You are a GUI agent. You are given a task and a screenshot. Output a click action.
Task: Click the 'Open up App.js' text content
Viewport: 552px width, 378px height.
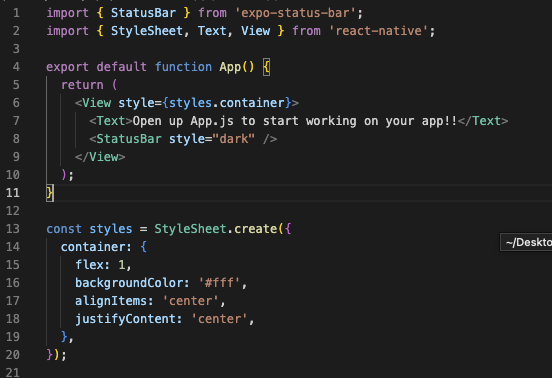[295, 121]
